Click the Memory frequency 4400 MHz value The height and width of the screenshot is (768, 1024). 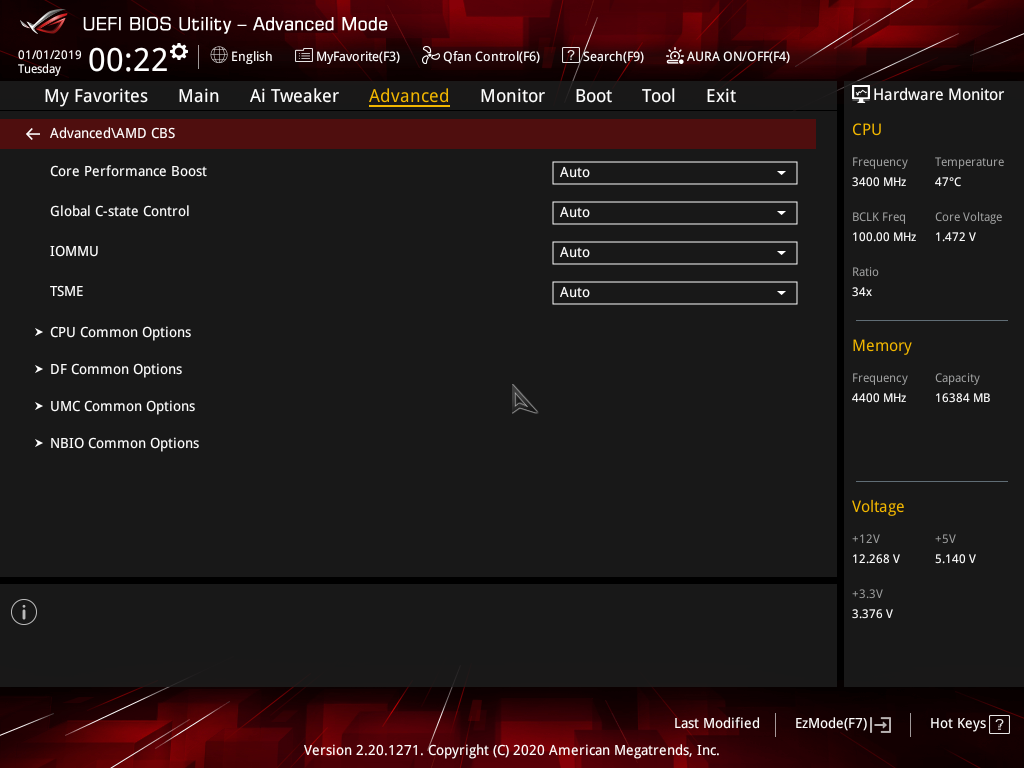[x=878, y=398]
